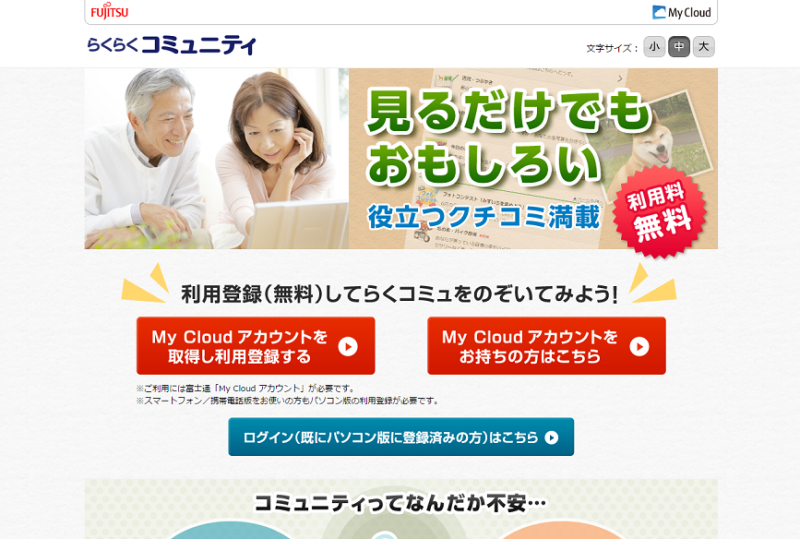
Task: Click the らくらくコミュニティ site logo
Action: pyautogui.click(x=171, y=46)
